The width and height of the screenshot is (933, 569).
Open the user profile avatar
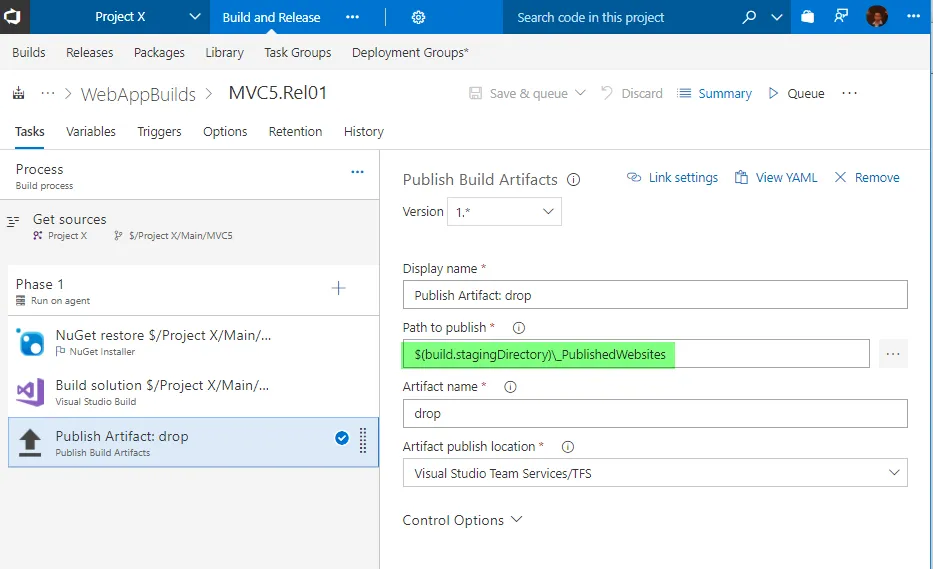[x=877, y=17]
